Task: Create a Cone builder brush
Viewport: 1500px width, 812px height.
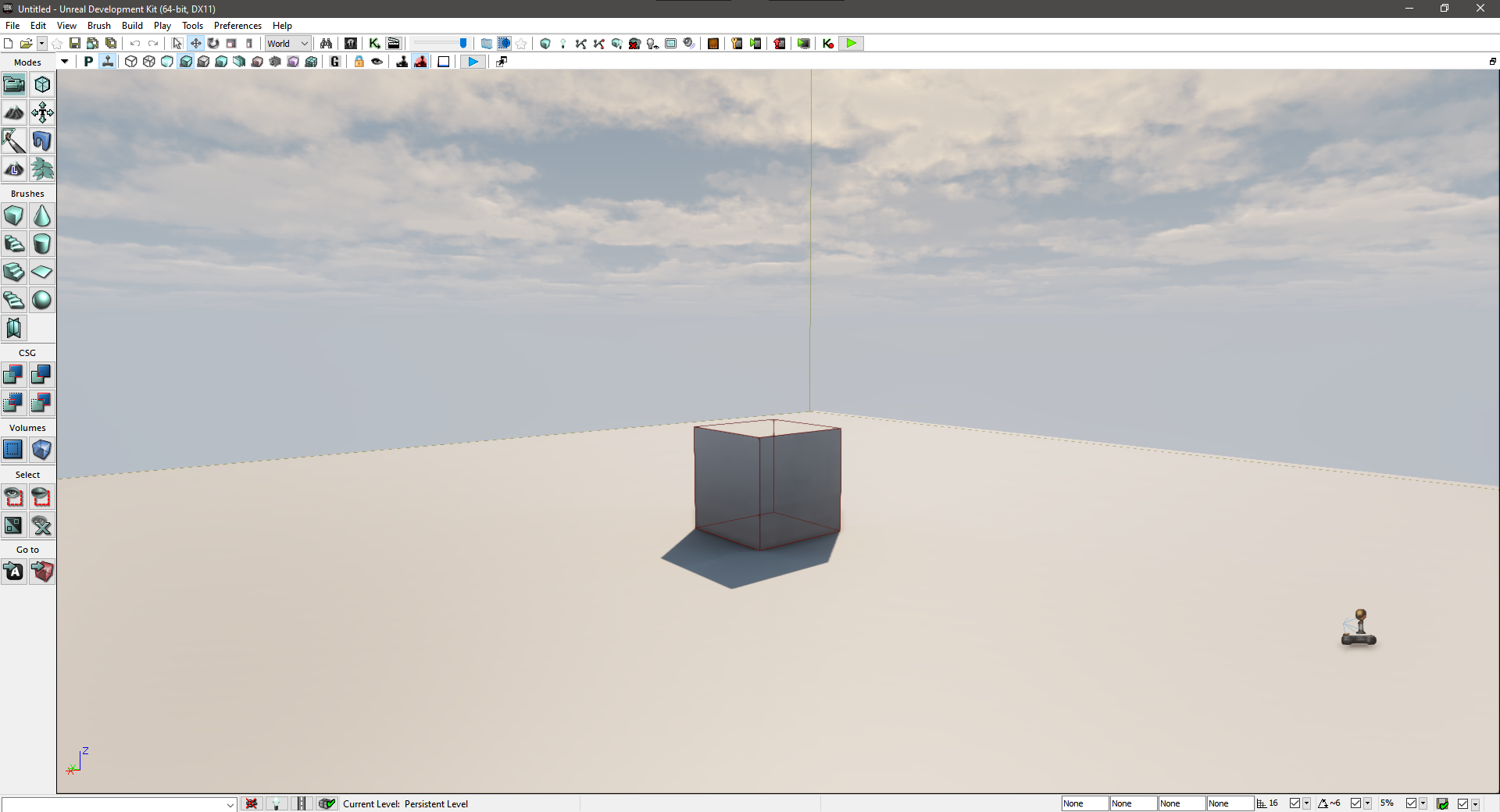Action: click(x=42, y=215)
